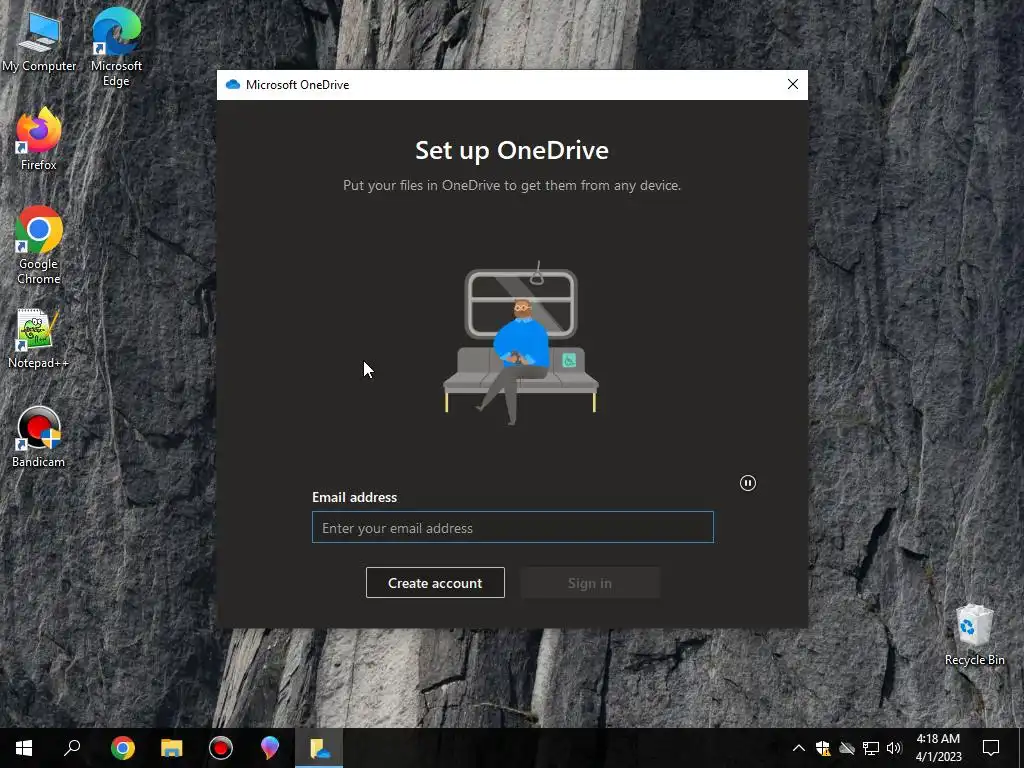Click in the Email address field
The height and width of the screenshot is (768, 1024).
click(513, 527)
